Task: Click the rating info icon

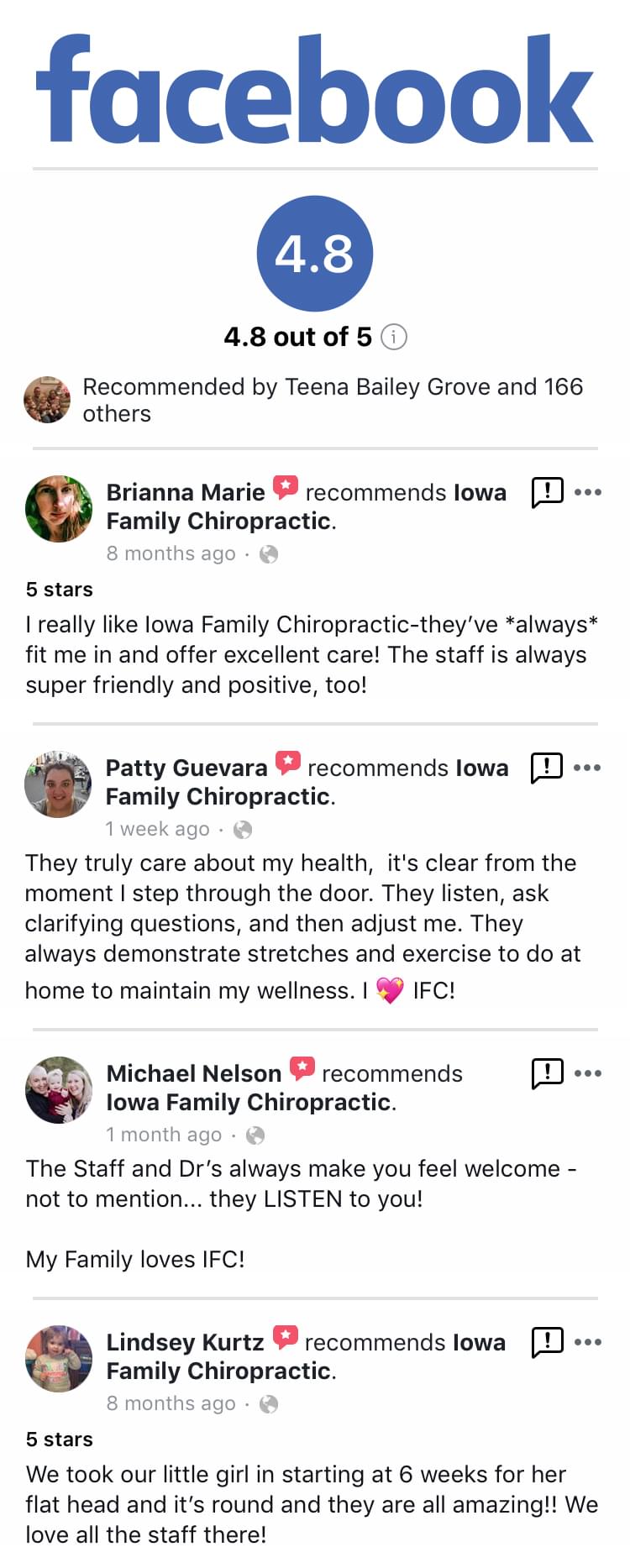Action: click(x=394, y=338)
